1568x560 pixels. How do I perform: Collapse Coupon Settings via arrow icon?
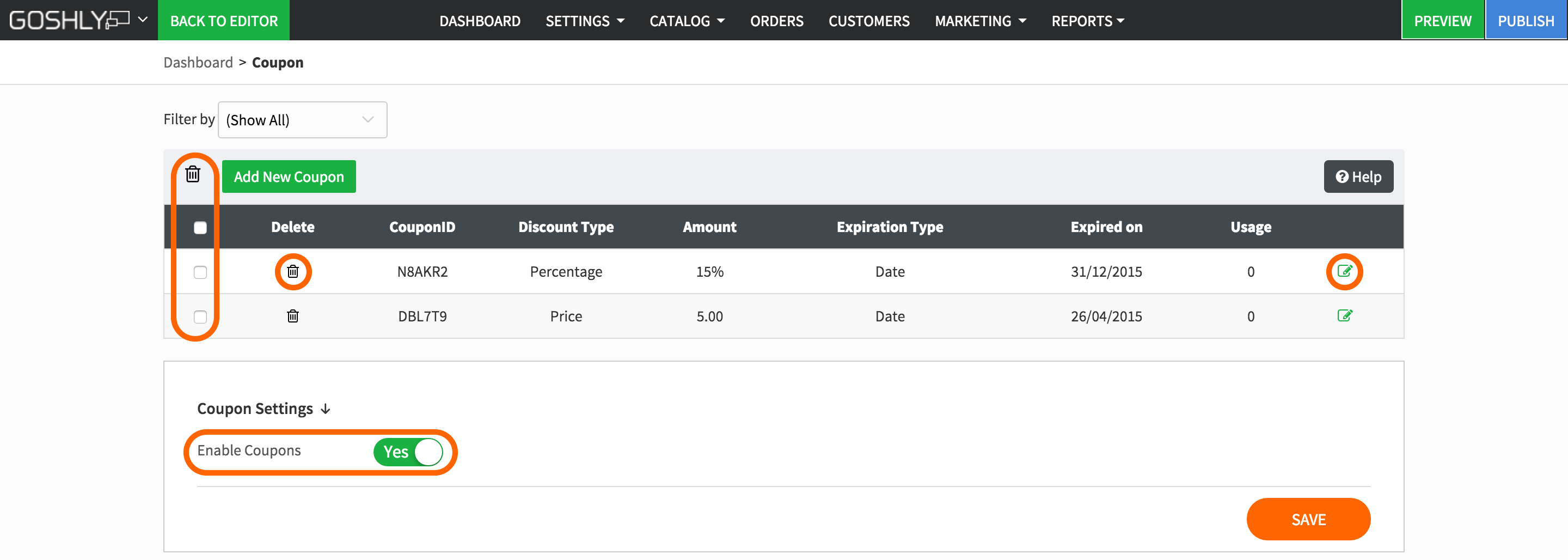[x=326, y=409]
